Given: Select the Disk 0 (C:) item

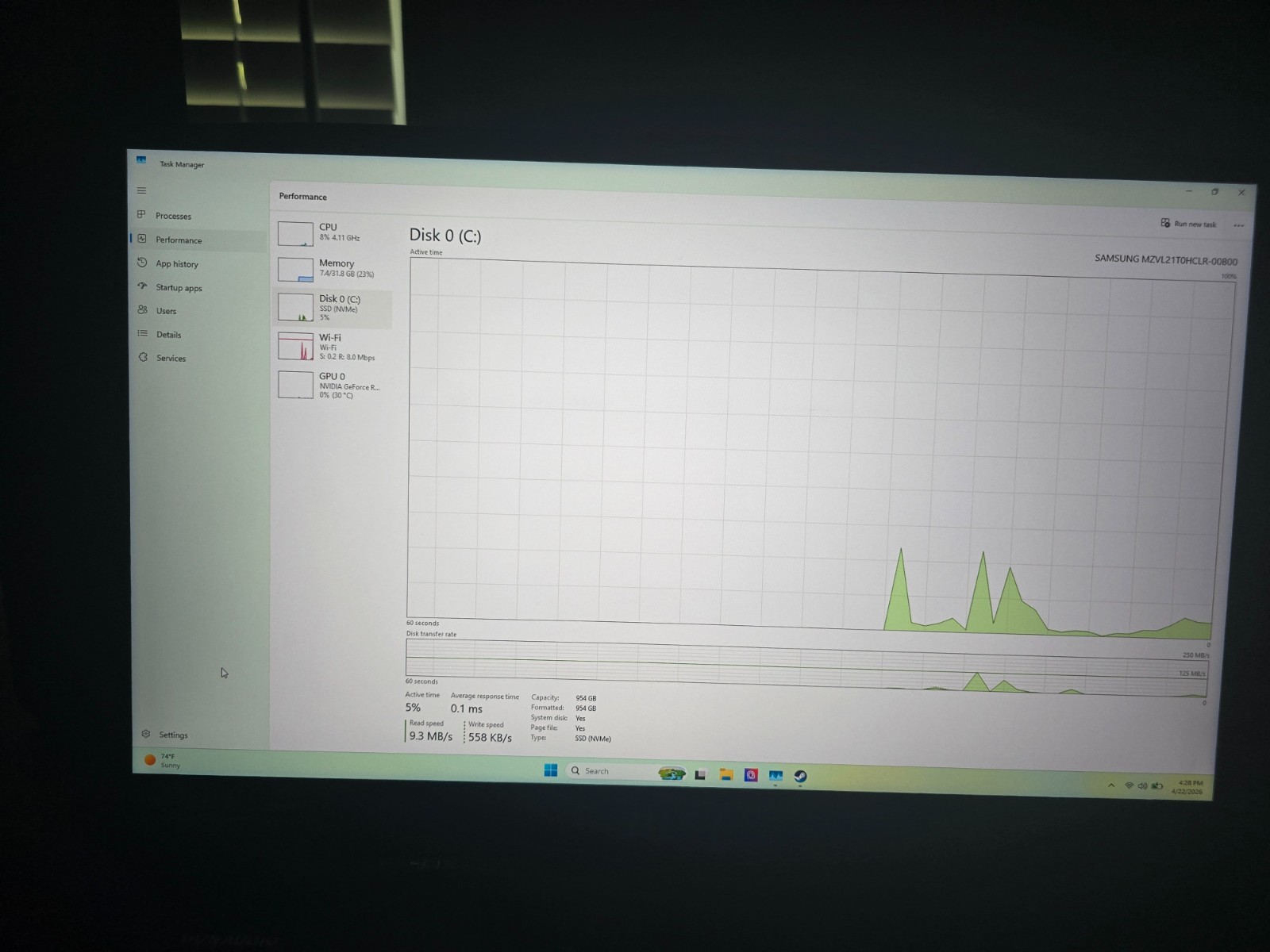Looking at the screenshot, I should (333, 308).
